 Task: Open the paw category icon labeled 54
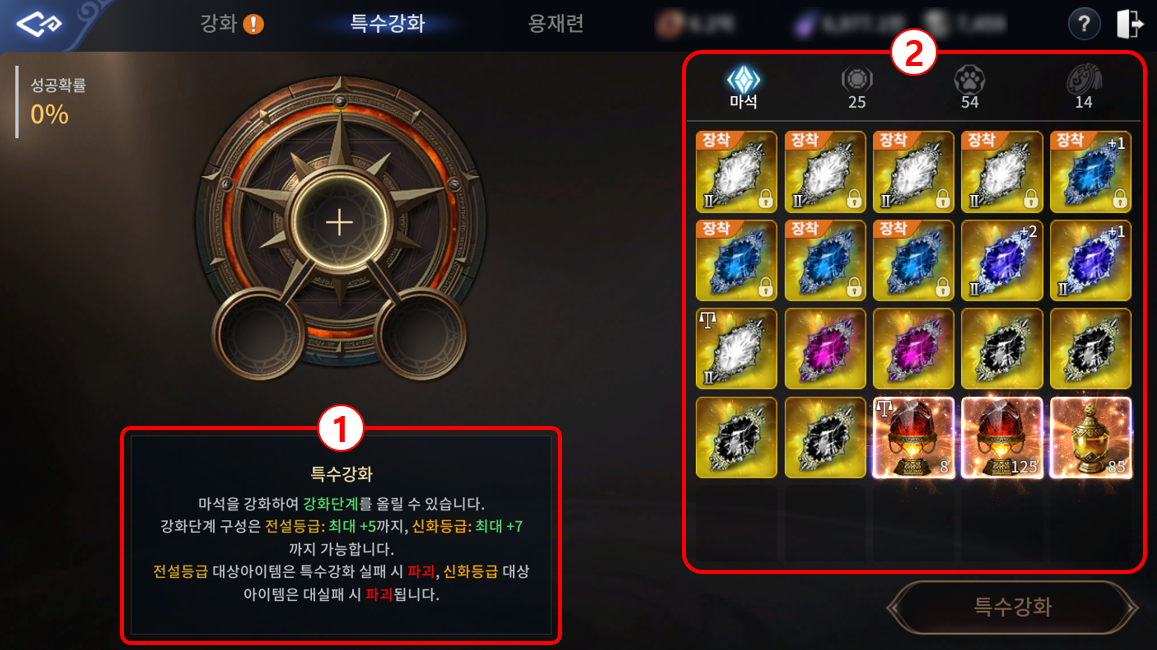pos(970,88)
